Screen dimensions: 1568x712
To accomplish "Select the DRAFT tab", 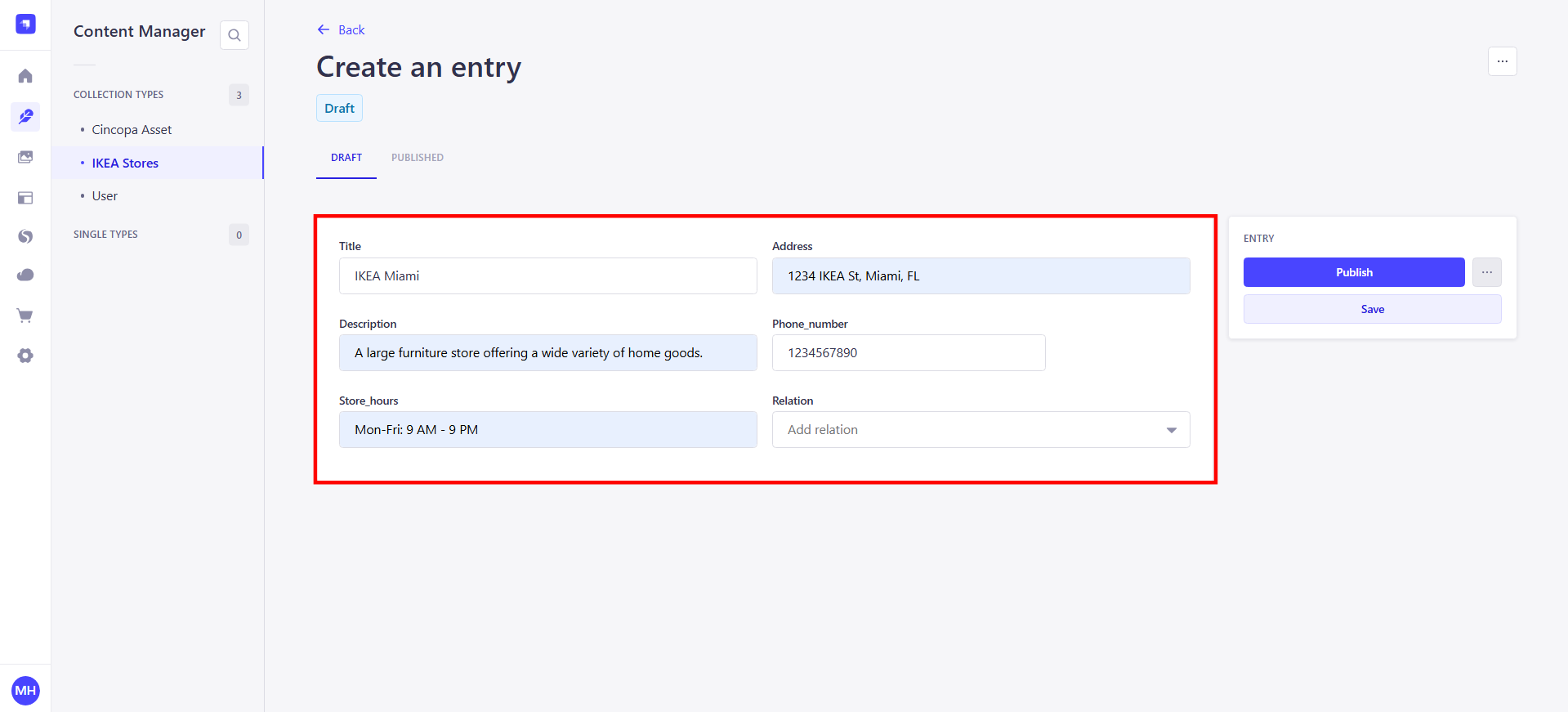I will pos(346,158).
